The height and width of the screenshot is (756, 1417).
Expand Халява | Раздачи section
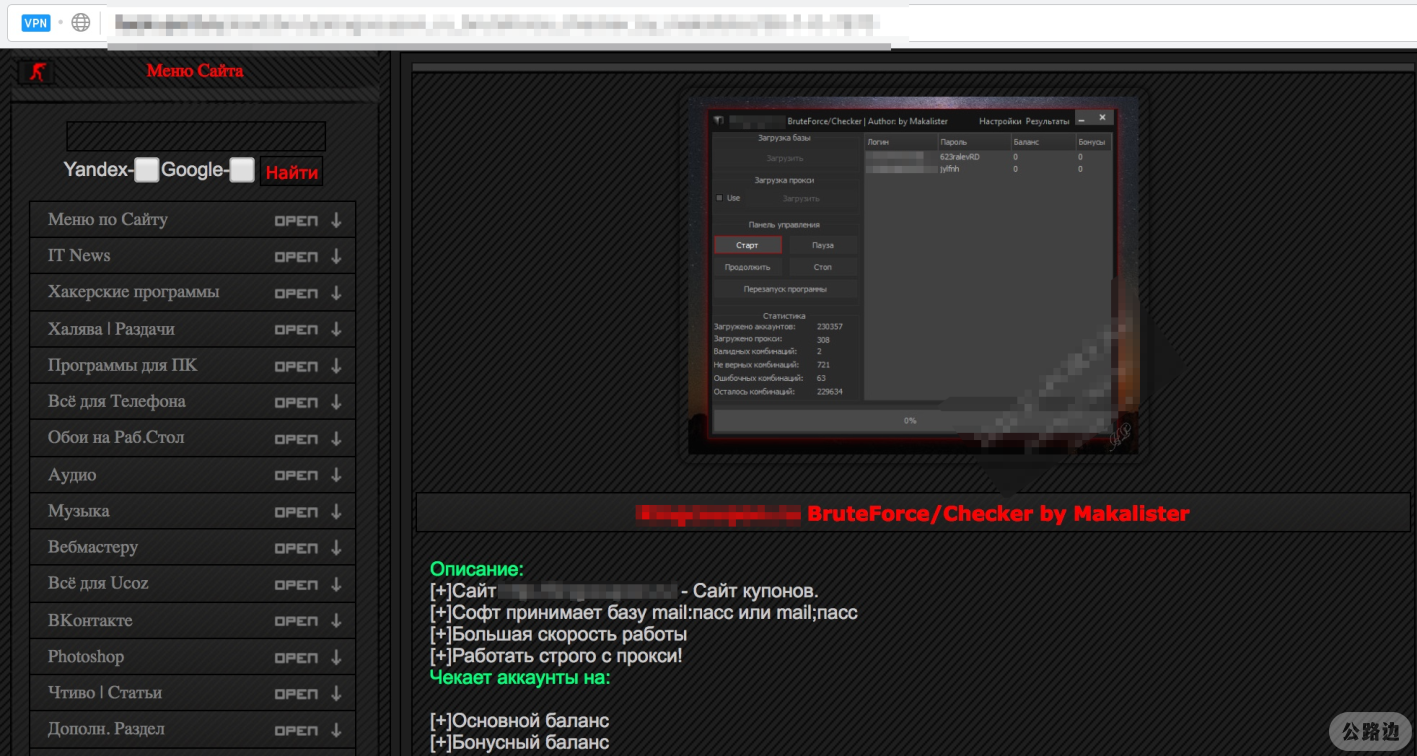[x=192, y=329]
